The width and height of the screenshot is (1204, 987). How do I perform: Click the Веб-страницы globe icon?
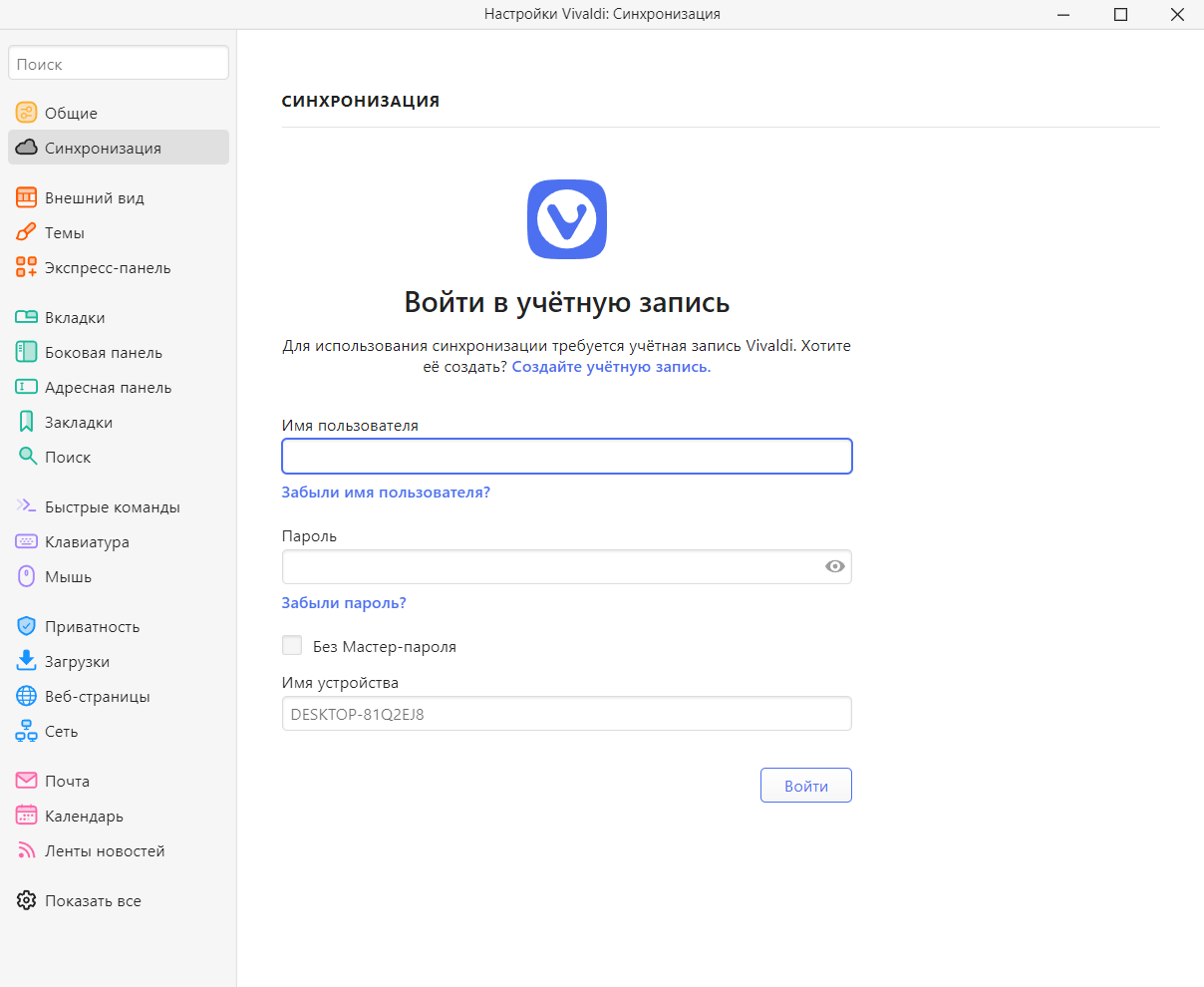26,696
